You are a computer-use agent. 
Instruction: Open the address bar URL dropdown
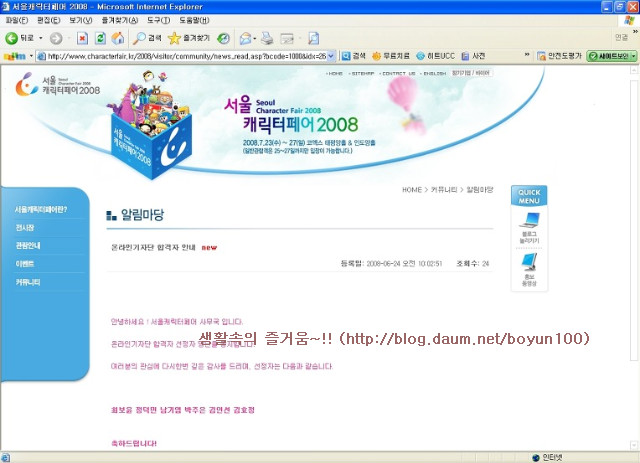(x=331, y=56)
